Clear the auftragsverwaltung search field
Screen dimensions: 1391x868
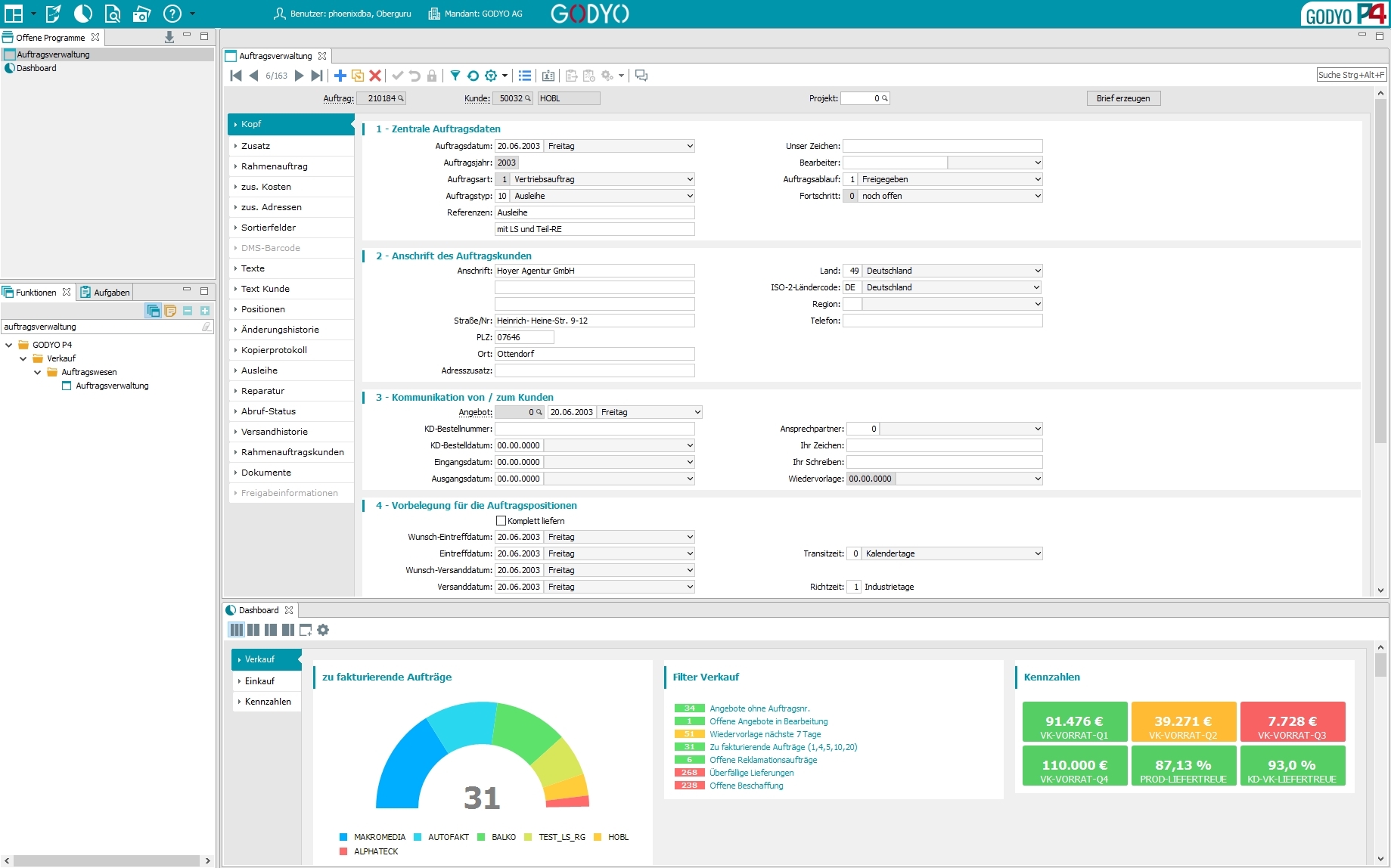tap(206, 327)
